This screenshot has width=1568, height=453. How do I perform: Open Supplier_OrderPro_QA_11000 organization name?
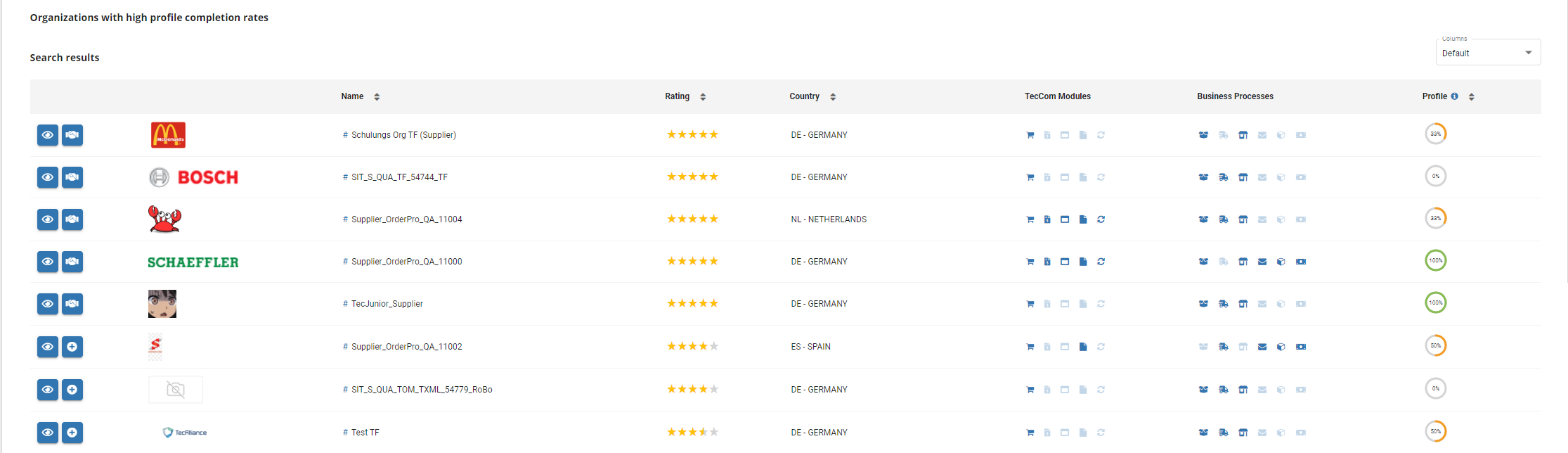[406, 262]
